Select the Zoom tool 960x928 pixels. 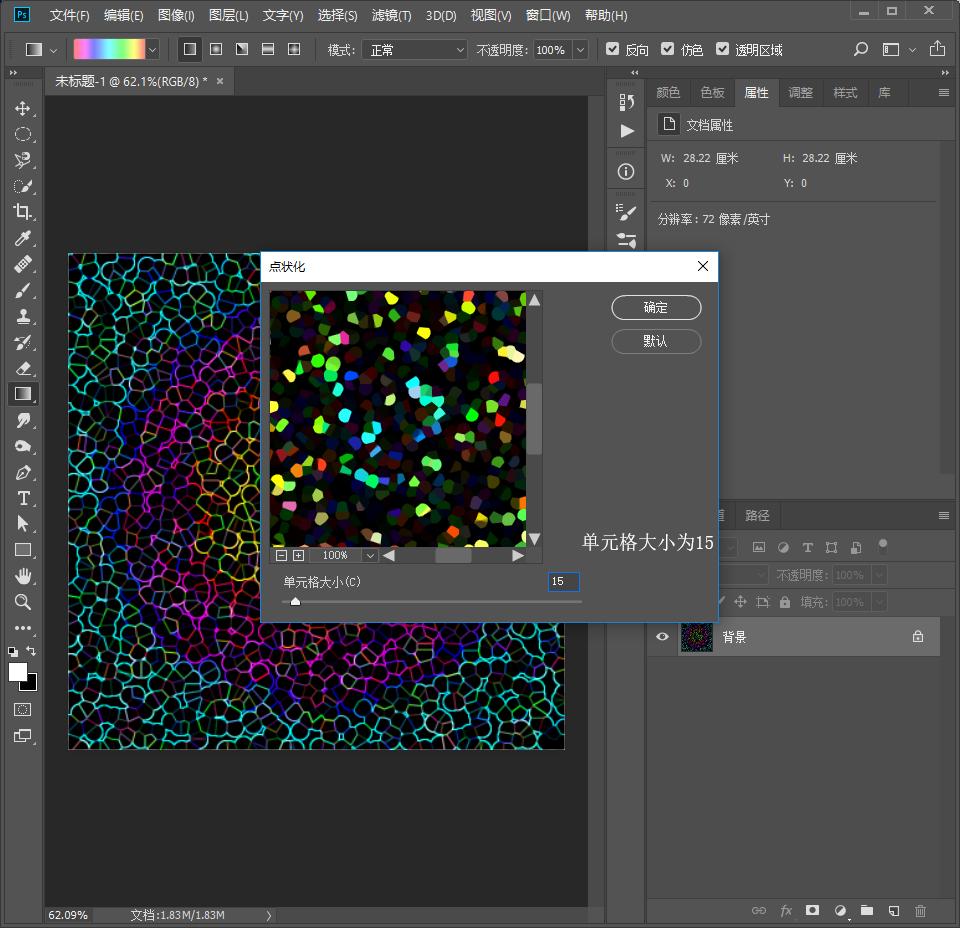(22, 602)
